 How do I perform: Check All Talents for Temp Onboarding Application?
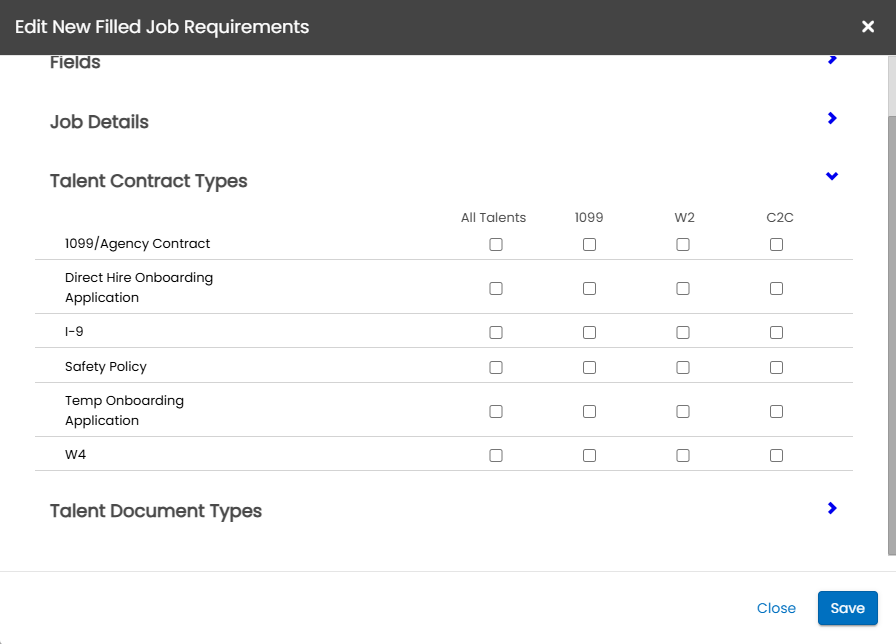coord(496,412)
